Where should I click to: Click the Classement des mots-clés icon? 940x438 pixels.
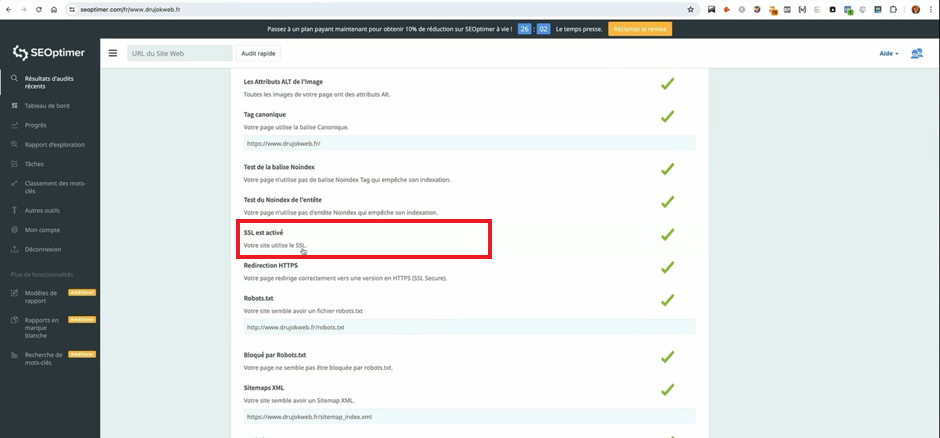click(14, 183)
